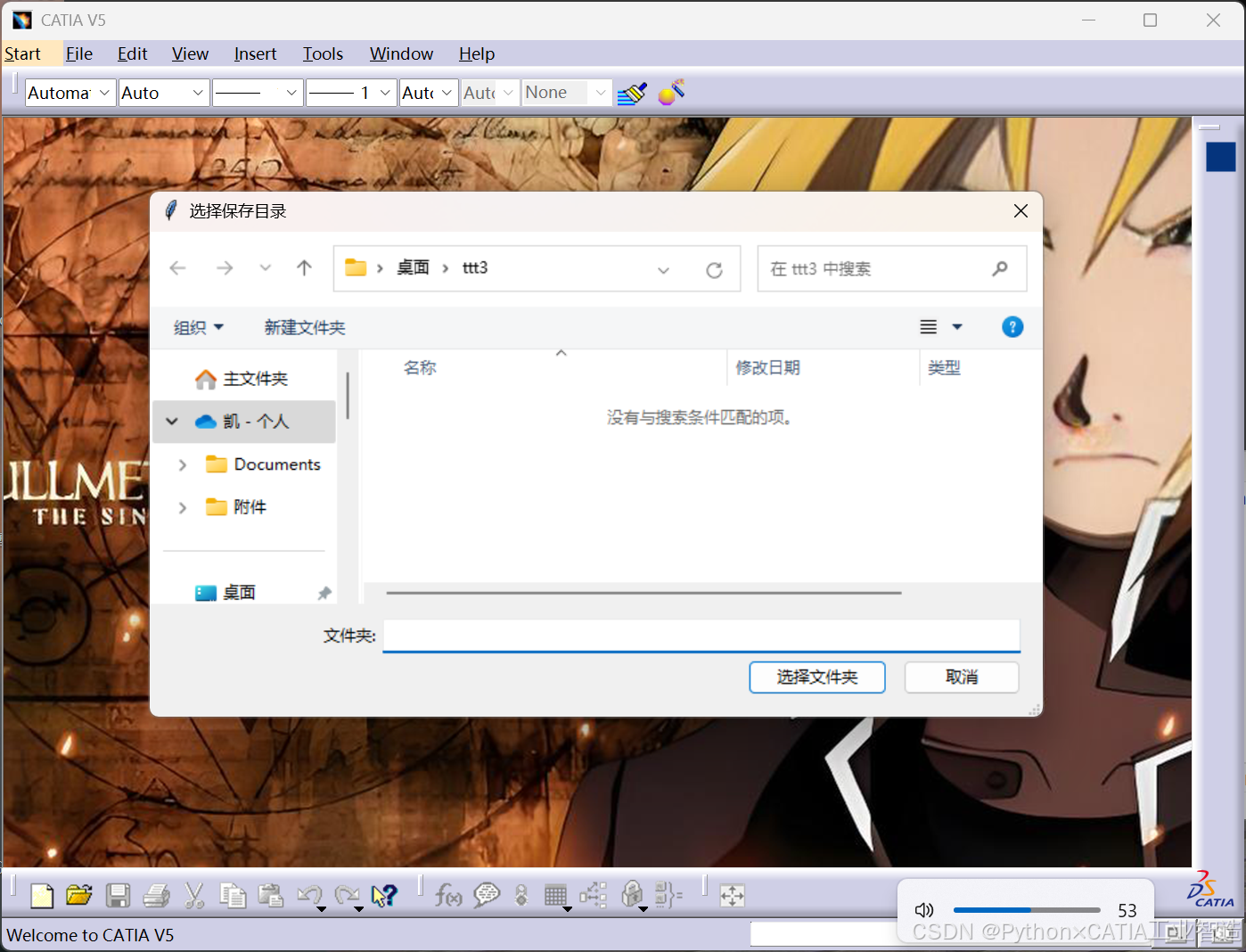The width and height of the screenshot is (1246, 952).
Task: Click the Design Table grid icon
Action: tap(556, 895)
